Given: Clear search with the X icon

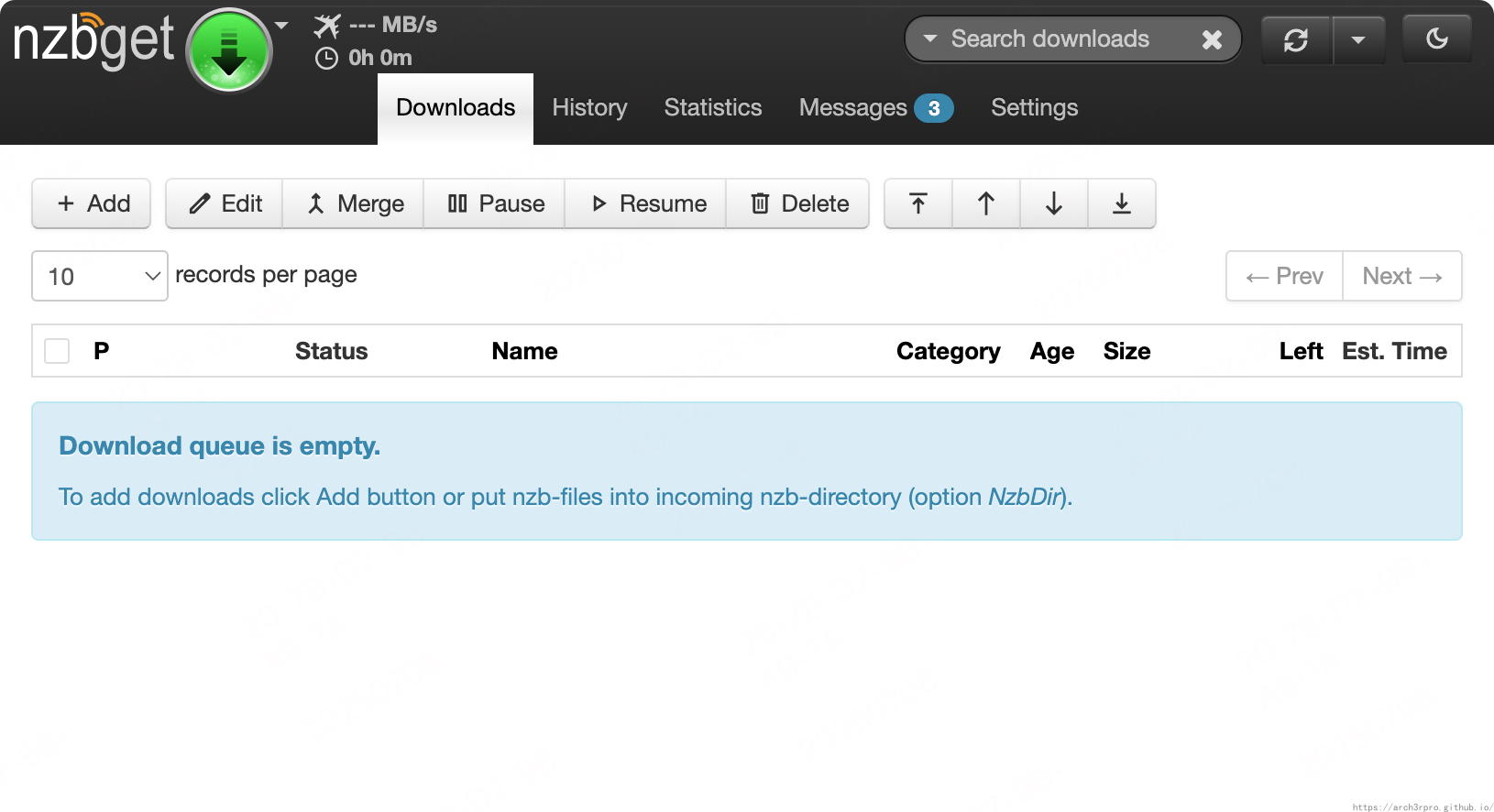Looking at the screenshot, I should [1212, 39].
